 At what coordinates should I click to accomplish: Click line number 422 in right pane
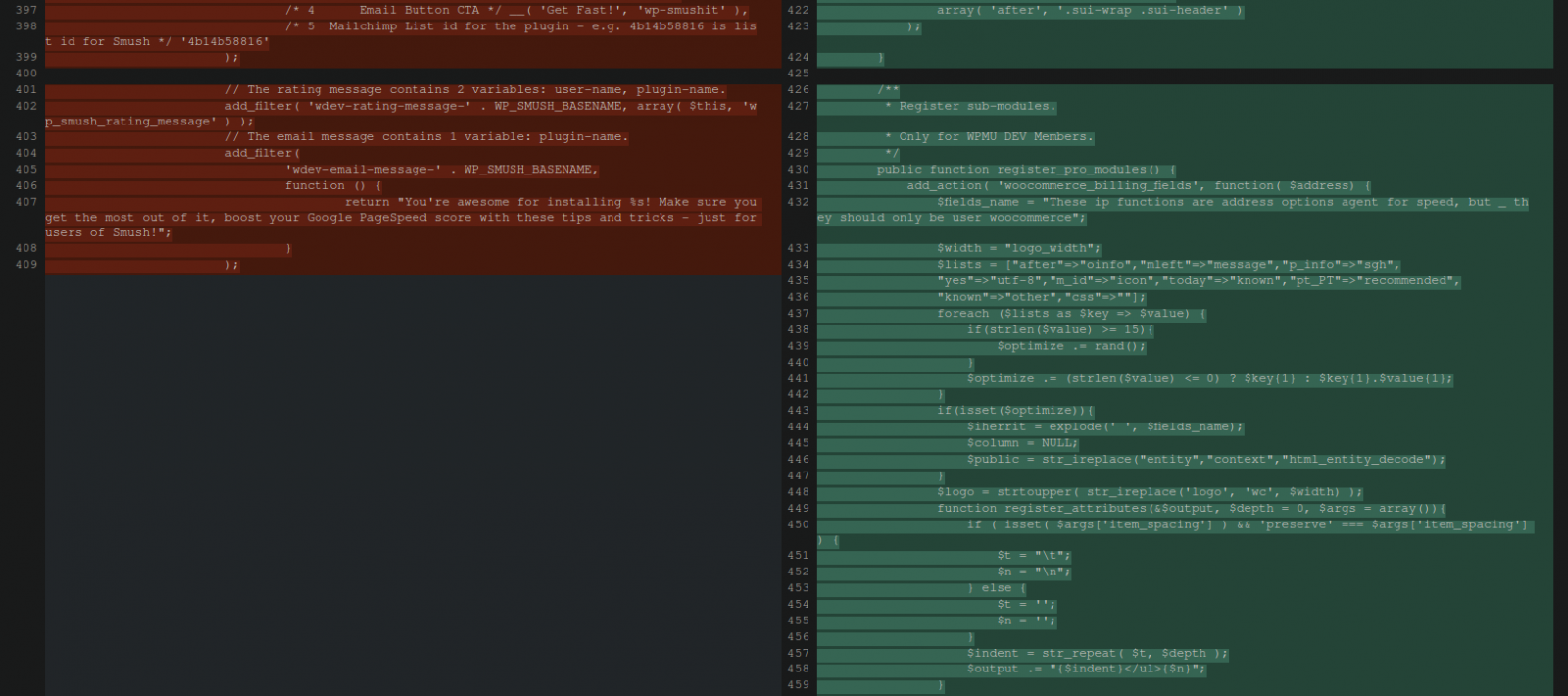(x=798, y=10)
